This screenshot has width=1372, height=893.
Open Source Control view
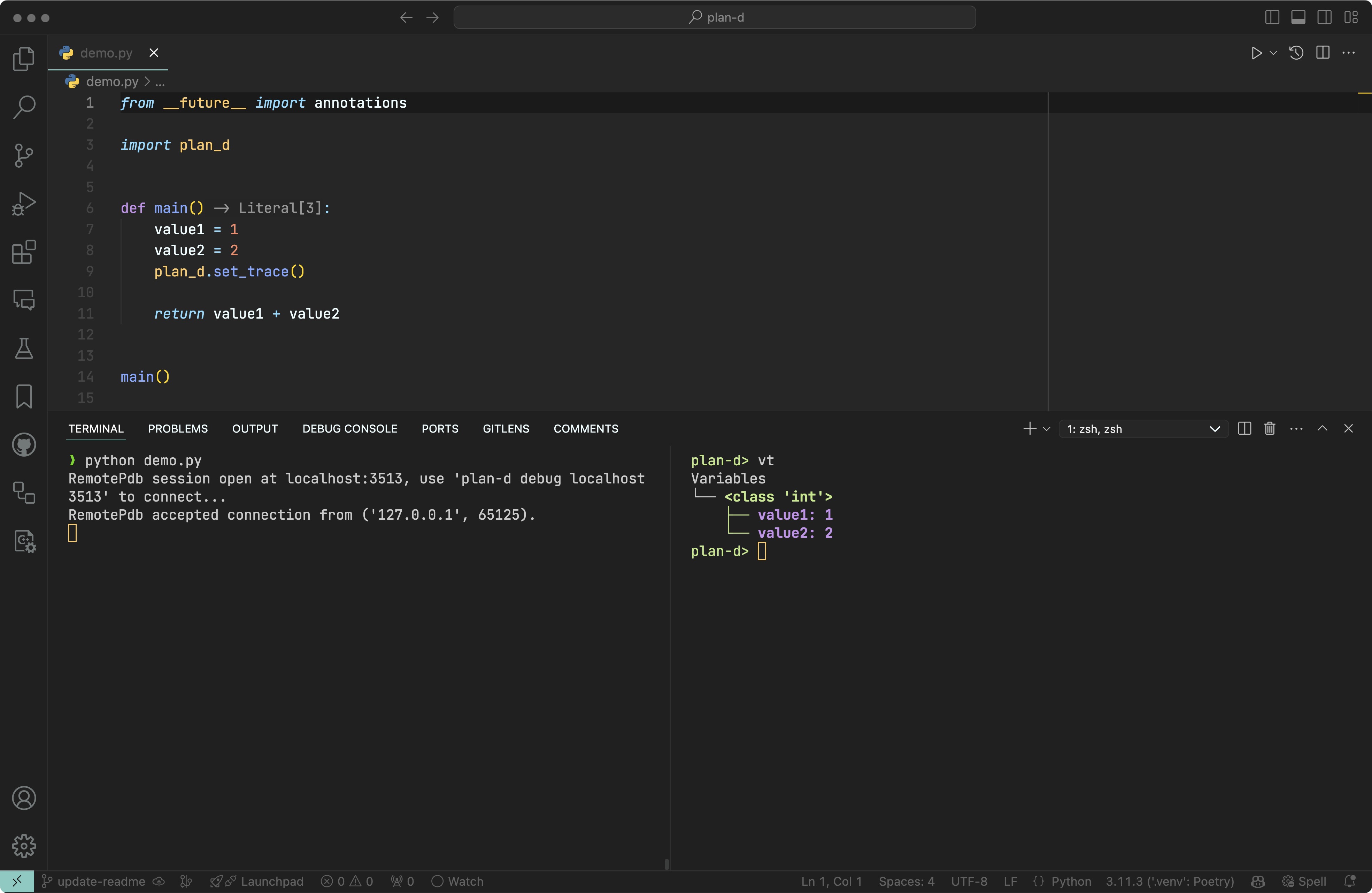(24, 155)
